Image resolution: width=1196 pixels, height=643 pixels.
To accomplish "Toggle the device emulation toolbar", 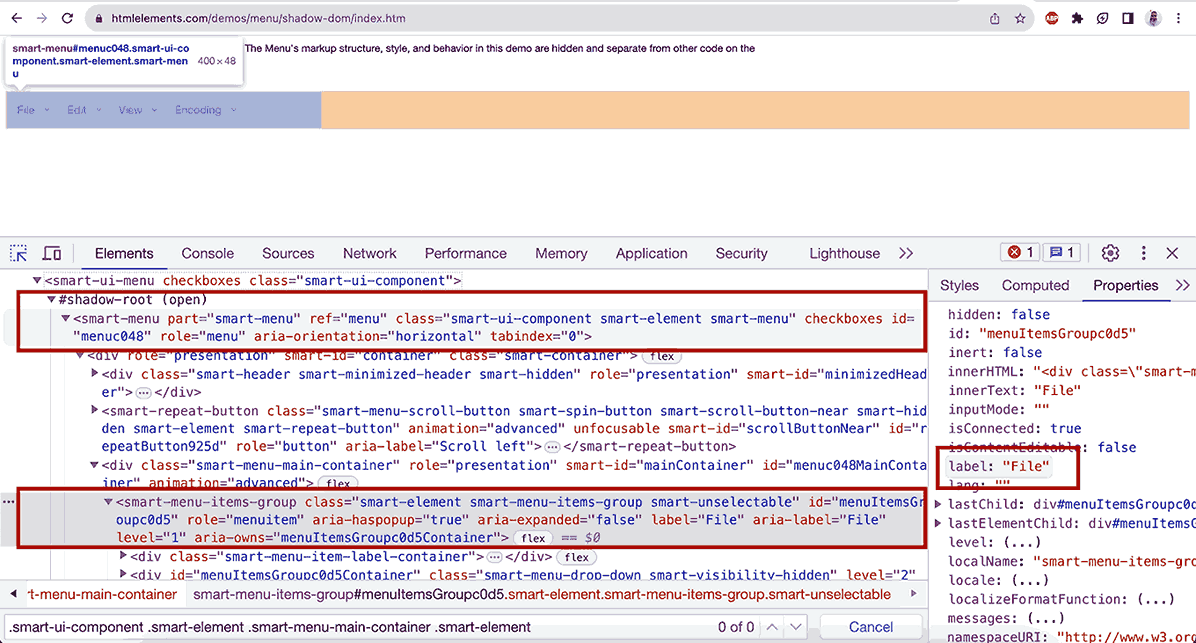I will (x=52, y=253).
